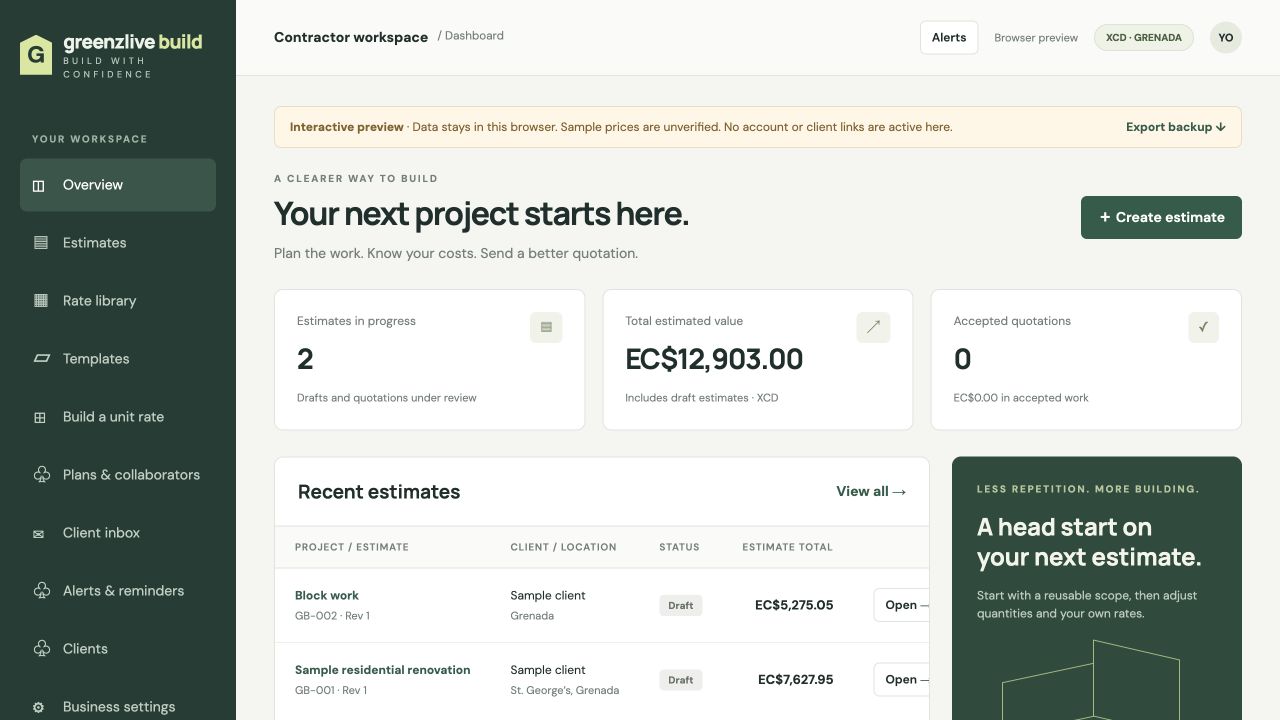Screen dimensions: 1280x720
Task: Click the head start promo card heading
Action: (x=1089, y=542)
